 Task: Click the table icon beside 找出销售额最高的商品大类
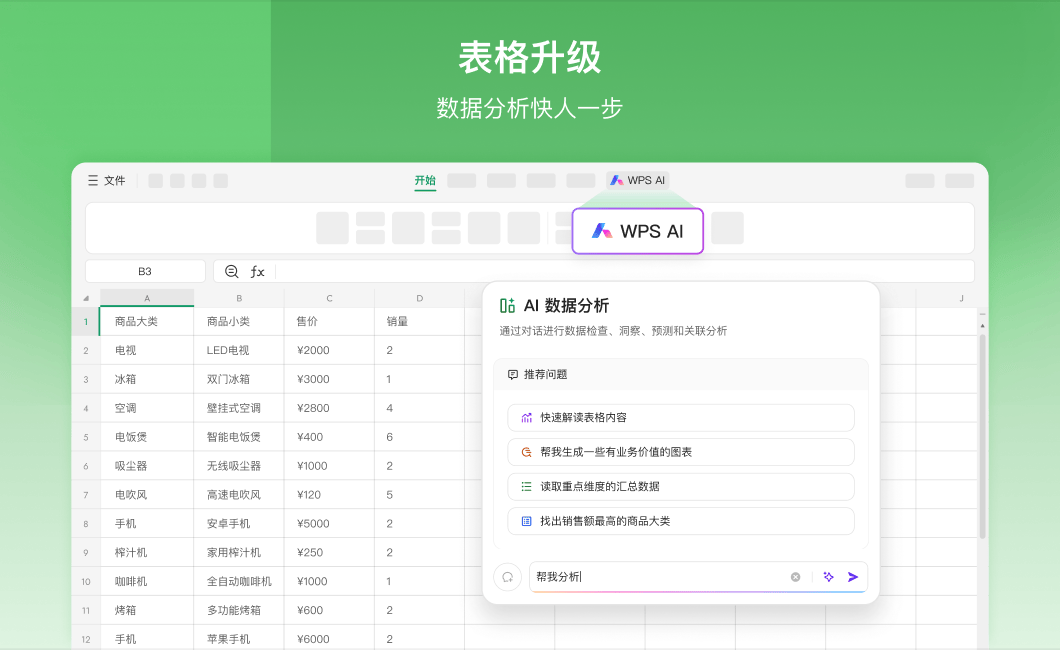coord(525,521)
